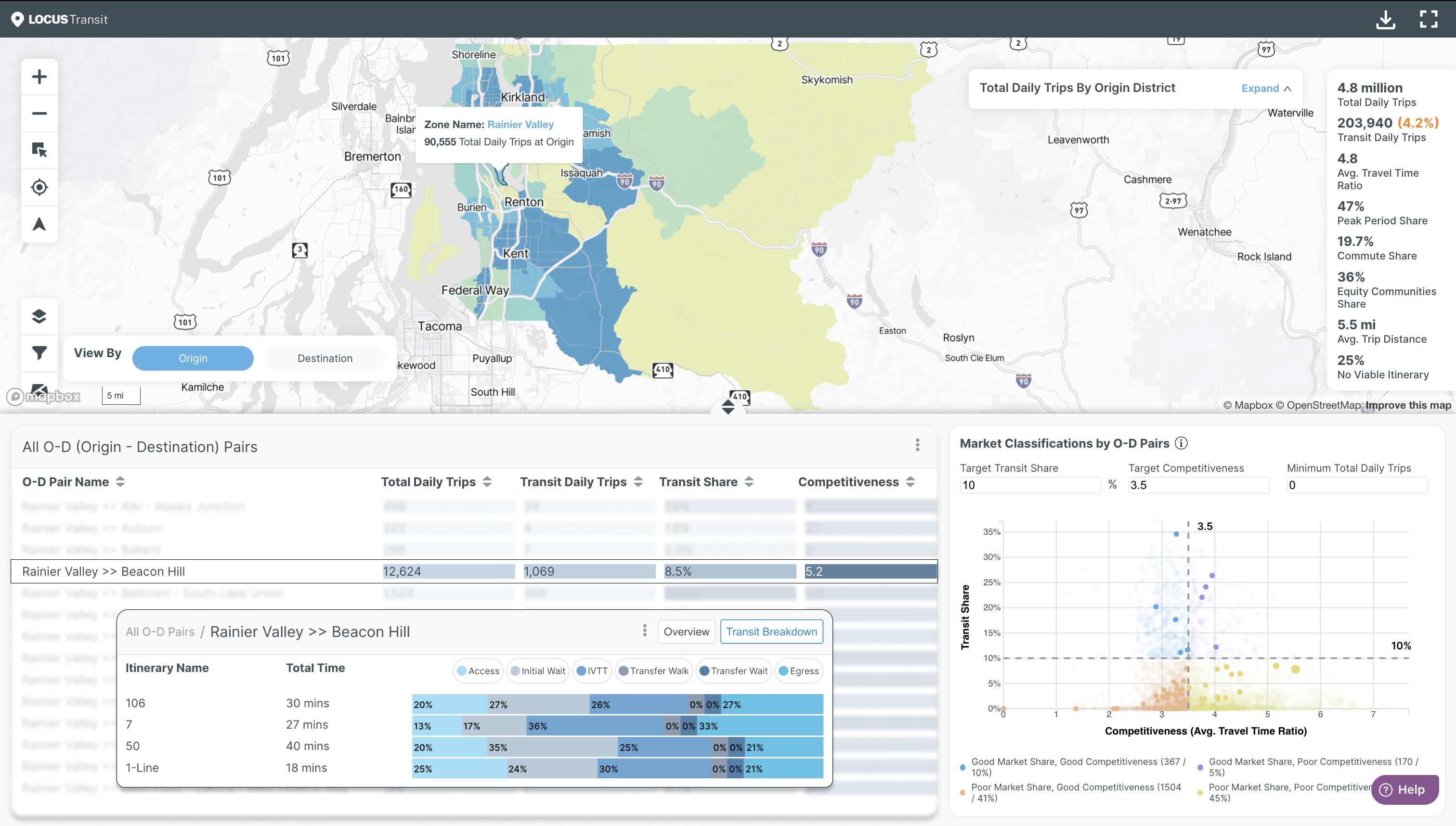Viewport: 1456px width, 826px height.
Task: Click the zoom-out icon on the map
Action: tap(38, 113)
